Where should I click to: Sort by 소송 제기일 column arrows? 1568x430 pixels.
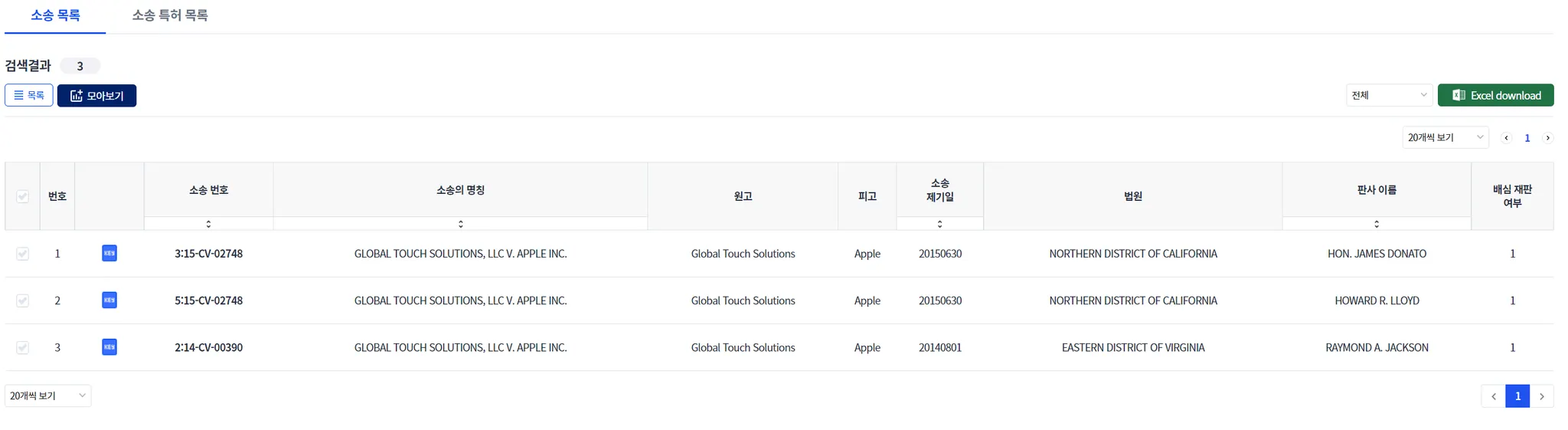click(939, 224)
